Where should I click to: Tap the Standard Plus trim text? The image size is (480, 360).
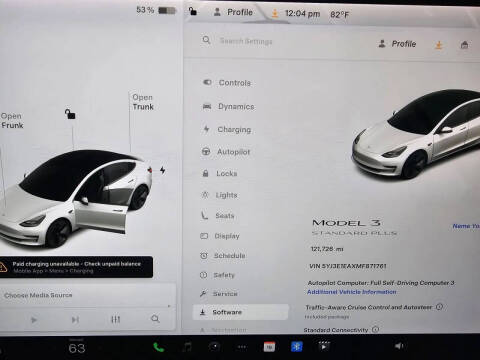[354, 233]
